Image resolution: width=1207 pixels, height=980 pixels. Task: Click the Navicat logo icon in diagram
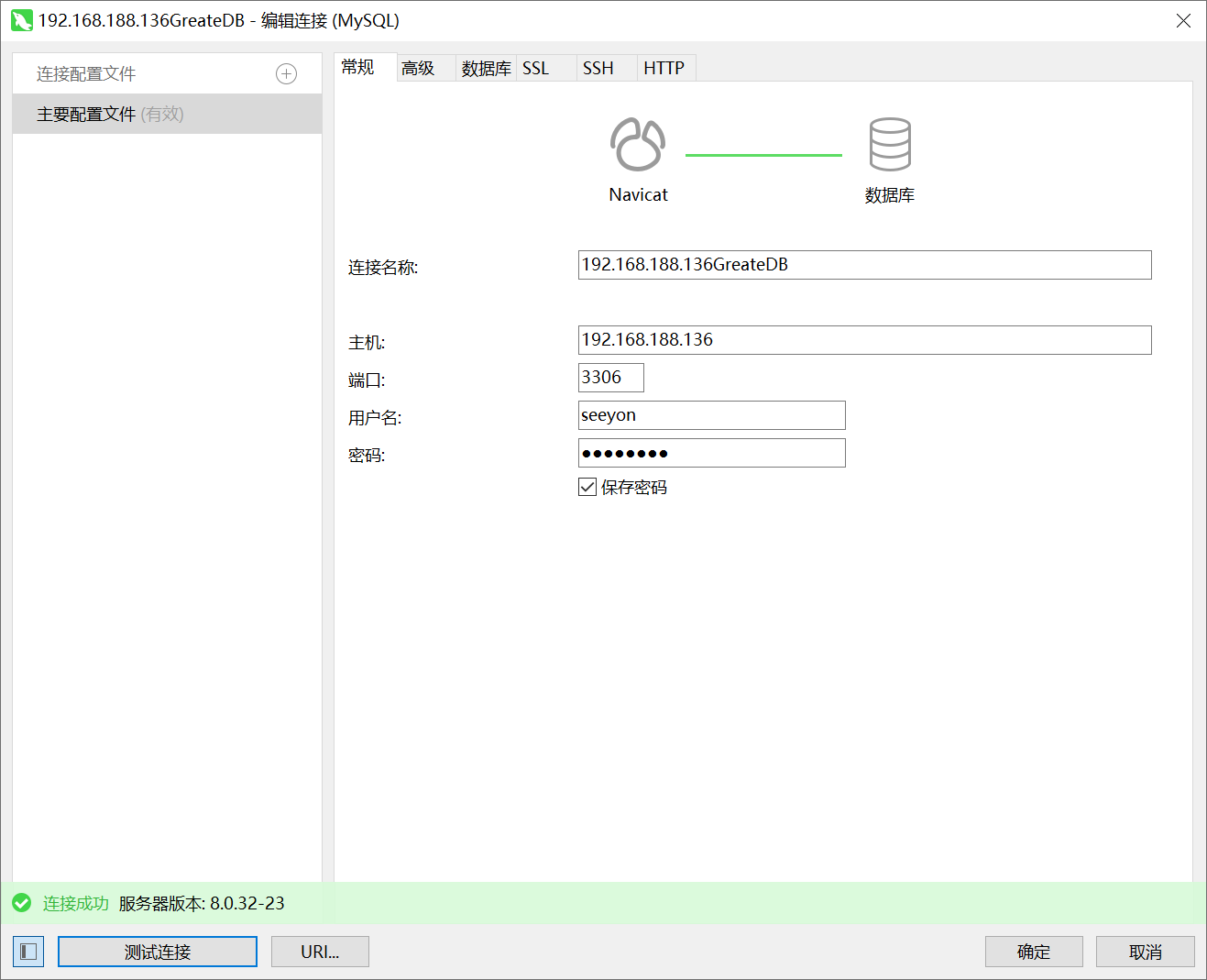(638, 145)
